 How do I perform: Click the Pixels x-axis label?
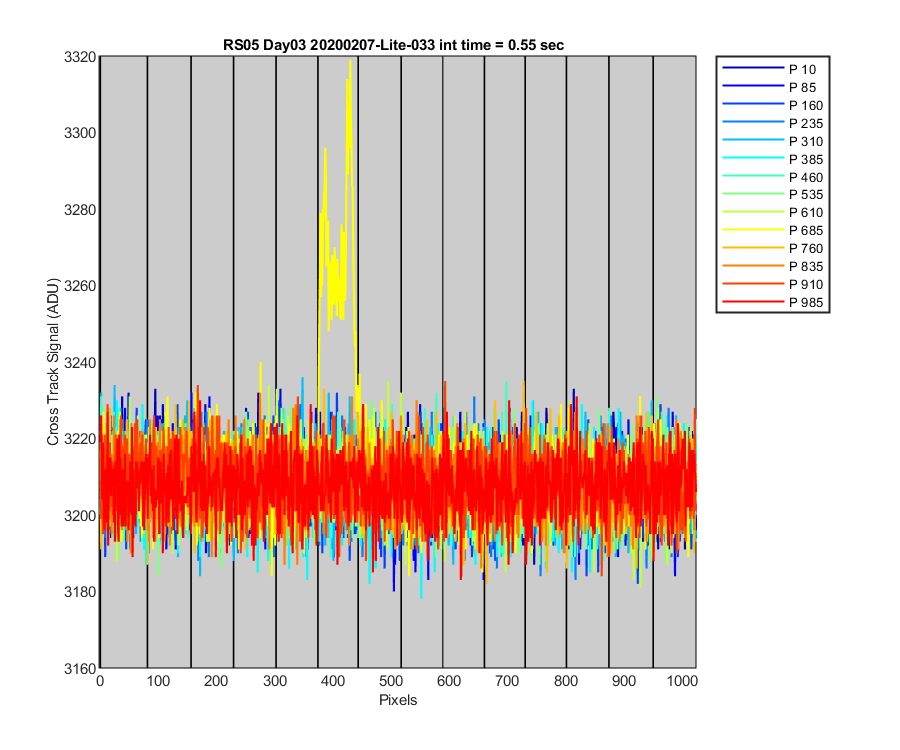pyautogui.click(x=398, y=700)
